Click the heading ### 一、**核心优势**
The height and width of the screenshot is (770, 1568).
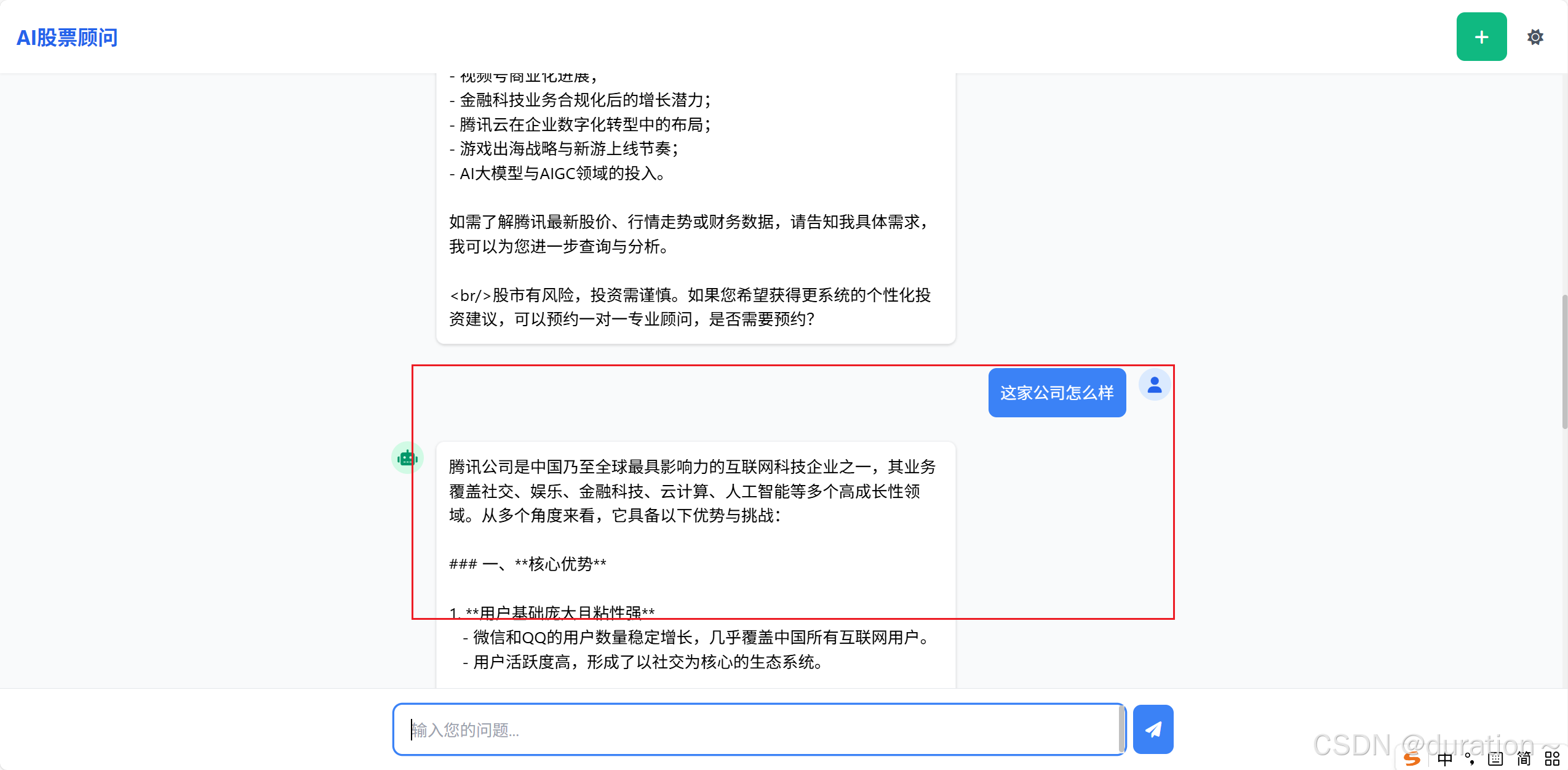(x=528, y=564)
